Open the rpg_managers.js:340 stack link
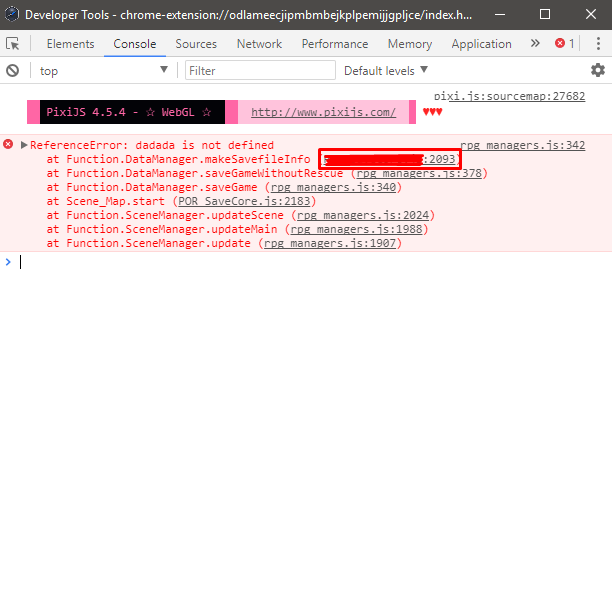The height and width of the screenshot is (609, 612). [333, 187]
